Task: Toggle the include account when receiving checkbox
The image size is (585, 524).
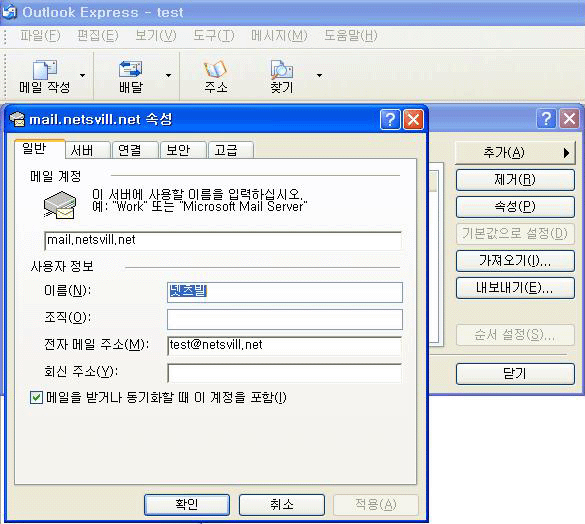Action: coord(36,397)
